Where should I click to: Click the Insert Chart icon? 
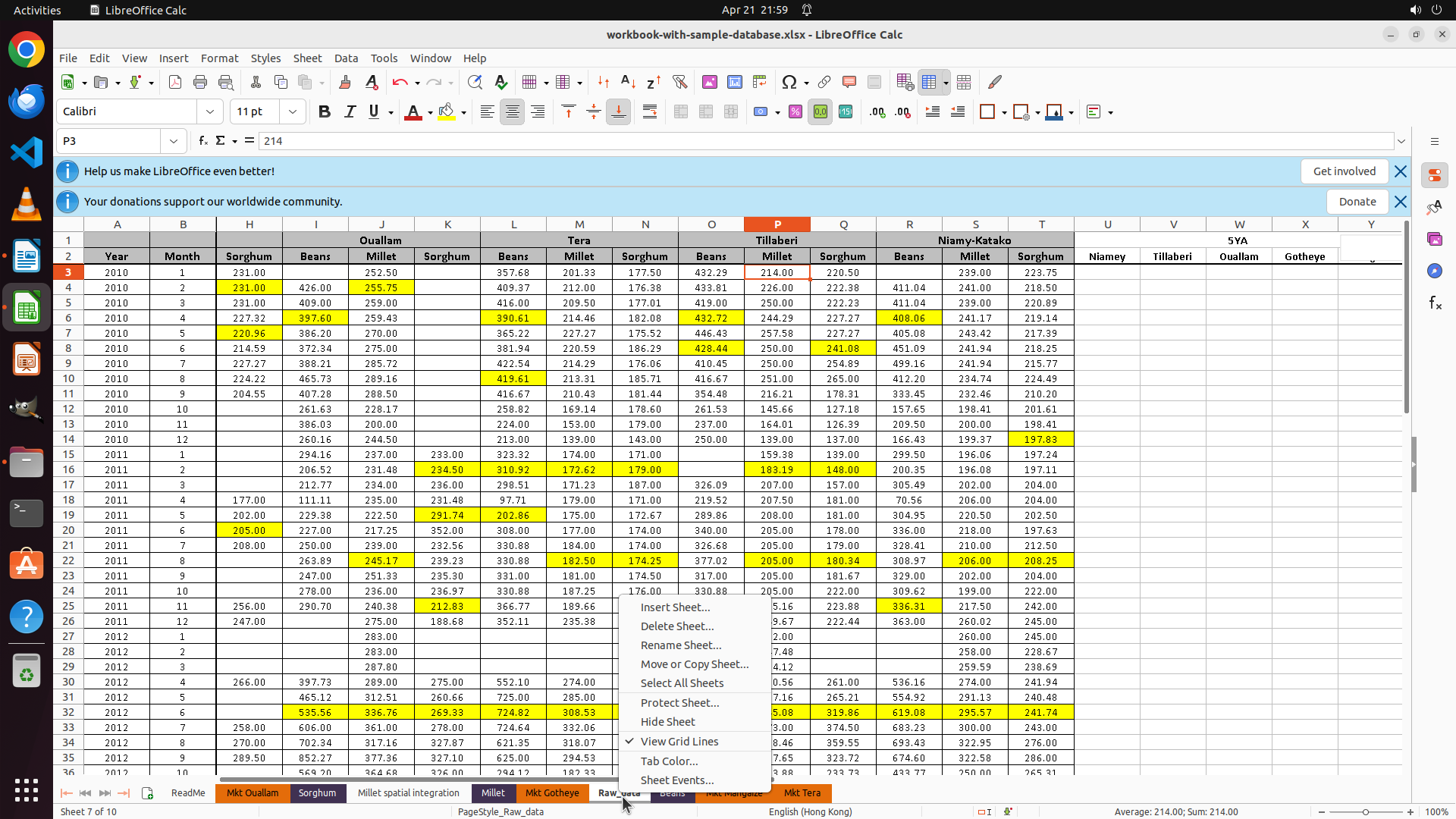click(734, 82)
